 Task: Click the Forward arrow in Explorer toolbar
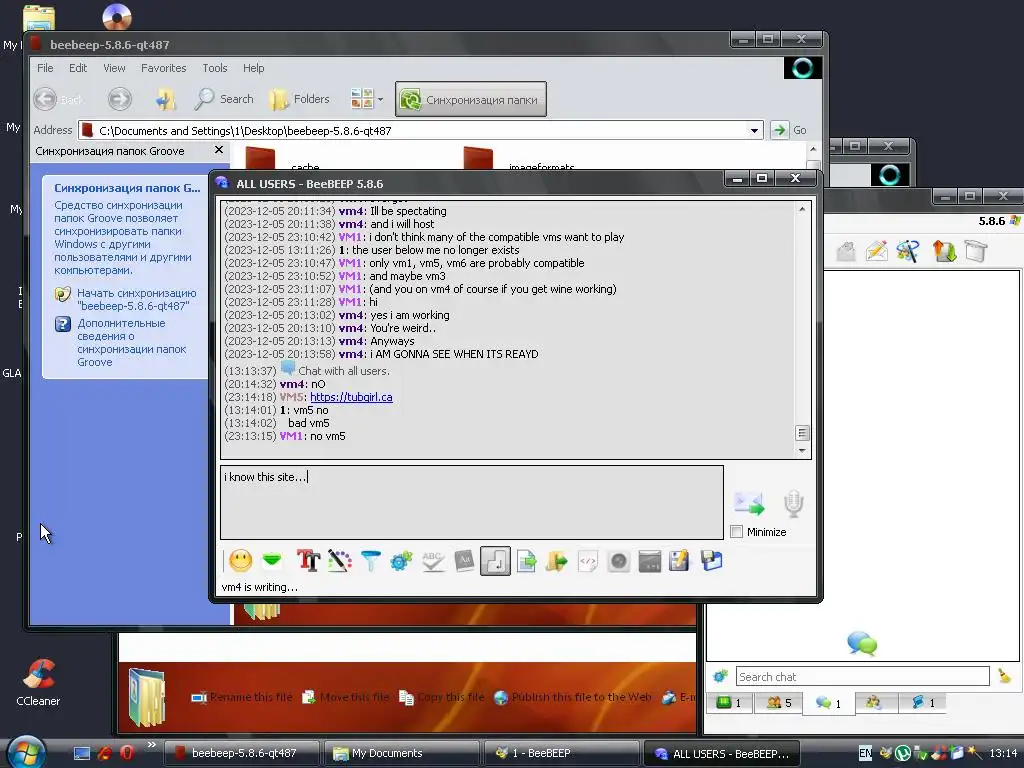click(x=120, y=99)
